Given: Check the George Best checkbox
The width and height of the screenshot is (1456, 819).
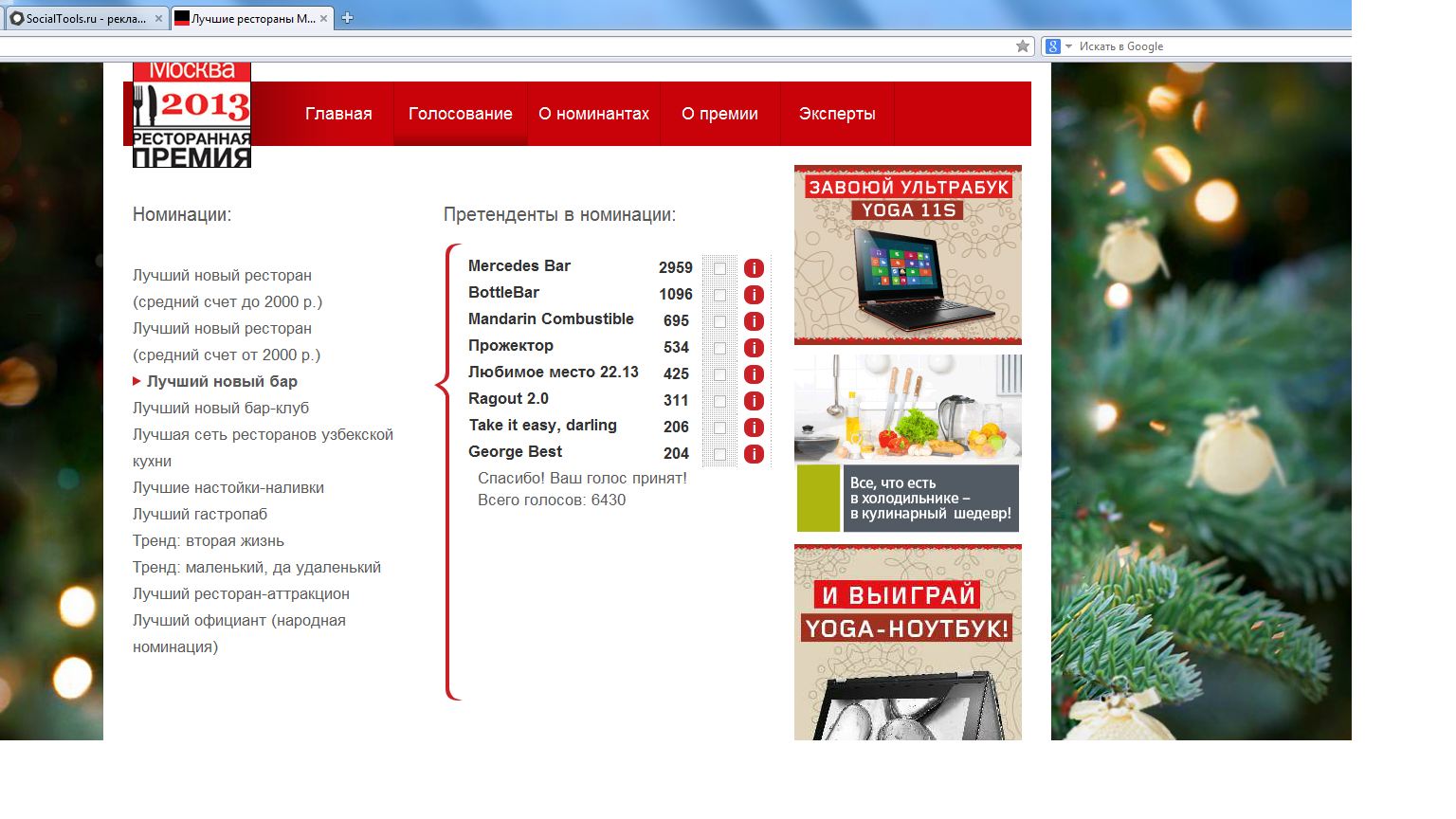Looking at the screenshot, I should [x=719, y=454].
